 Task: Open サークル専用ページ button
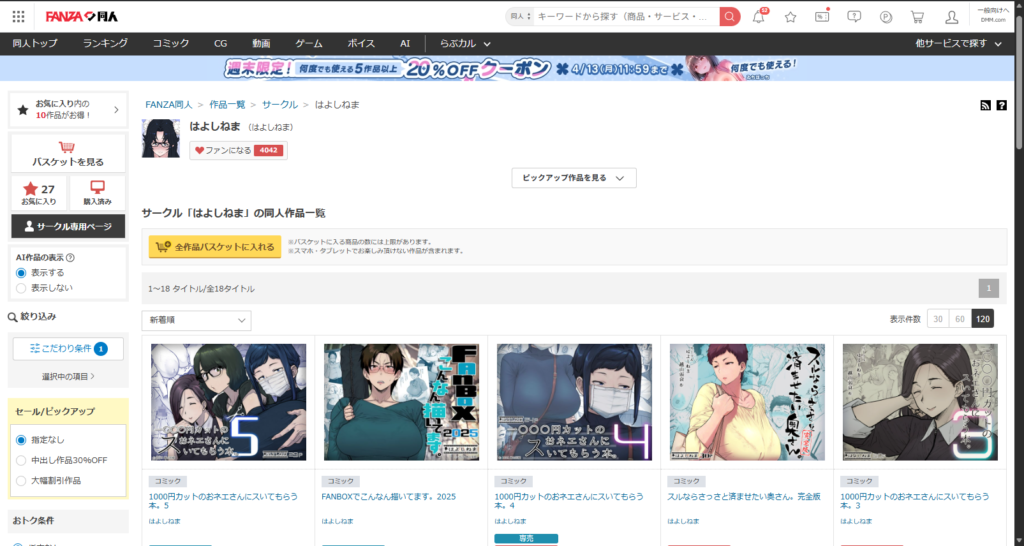point(68,226)
